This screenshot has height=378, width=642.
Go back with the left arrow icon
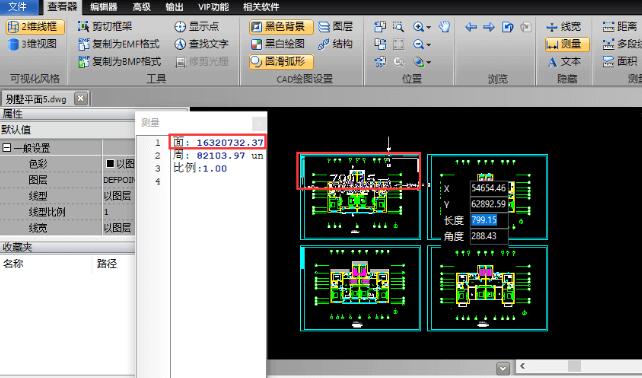(471, 27)
